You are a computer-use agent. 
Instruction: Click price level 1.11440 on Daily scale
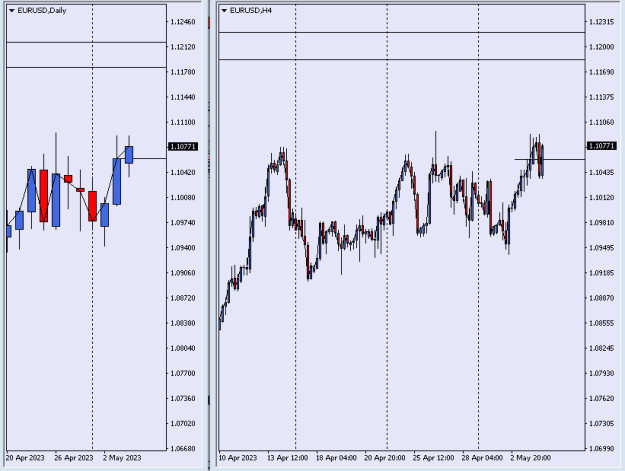(183, 97)
